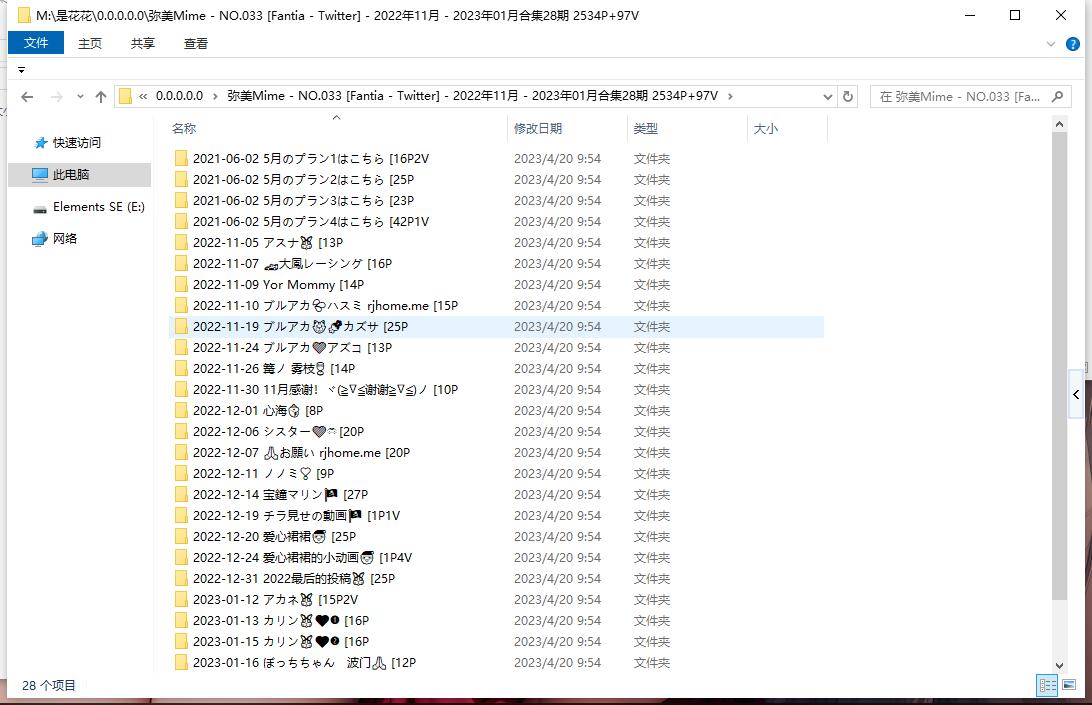The width and height of the screenshot is (1092, 705).
Task: Switch to the 查看 ribbon tab
Action: pos(196,43)
